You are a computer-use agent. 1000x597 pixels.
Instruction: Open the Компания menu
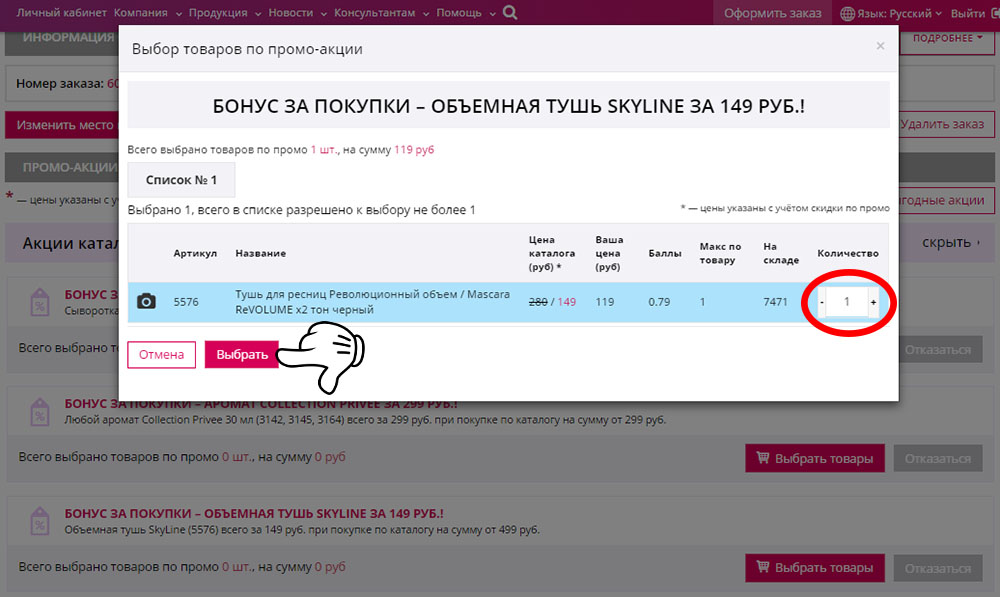pyautogui.click(x=147, y=13)
